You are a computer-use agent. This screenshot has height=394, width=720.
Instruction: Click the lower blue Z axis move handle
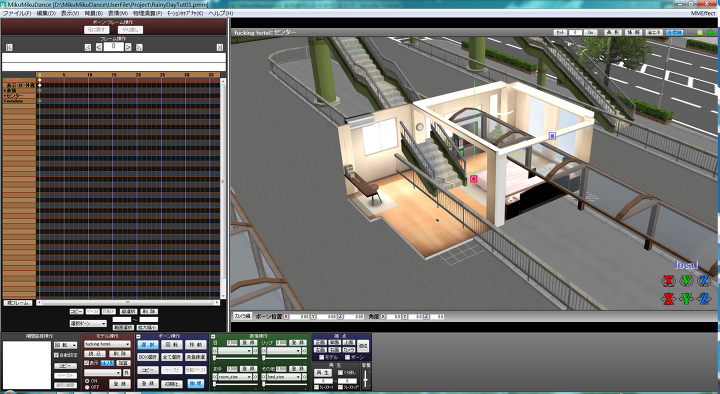click(x=704, y=299)
